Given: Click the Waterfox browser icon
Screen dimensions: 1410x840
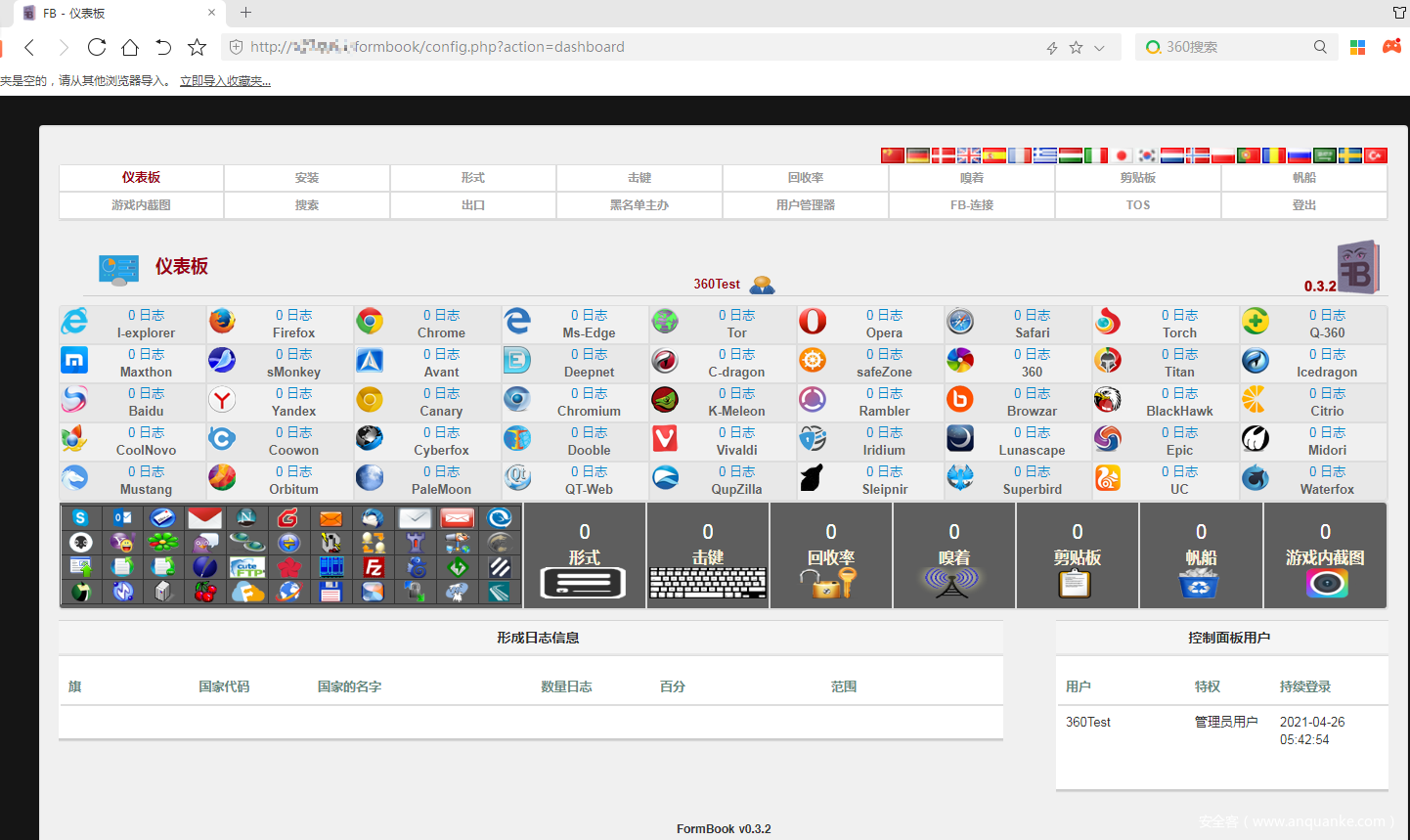Looking at the screenshot, I should 1256,477.
